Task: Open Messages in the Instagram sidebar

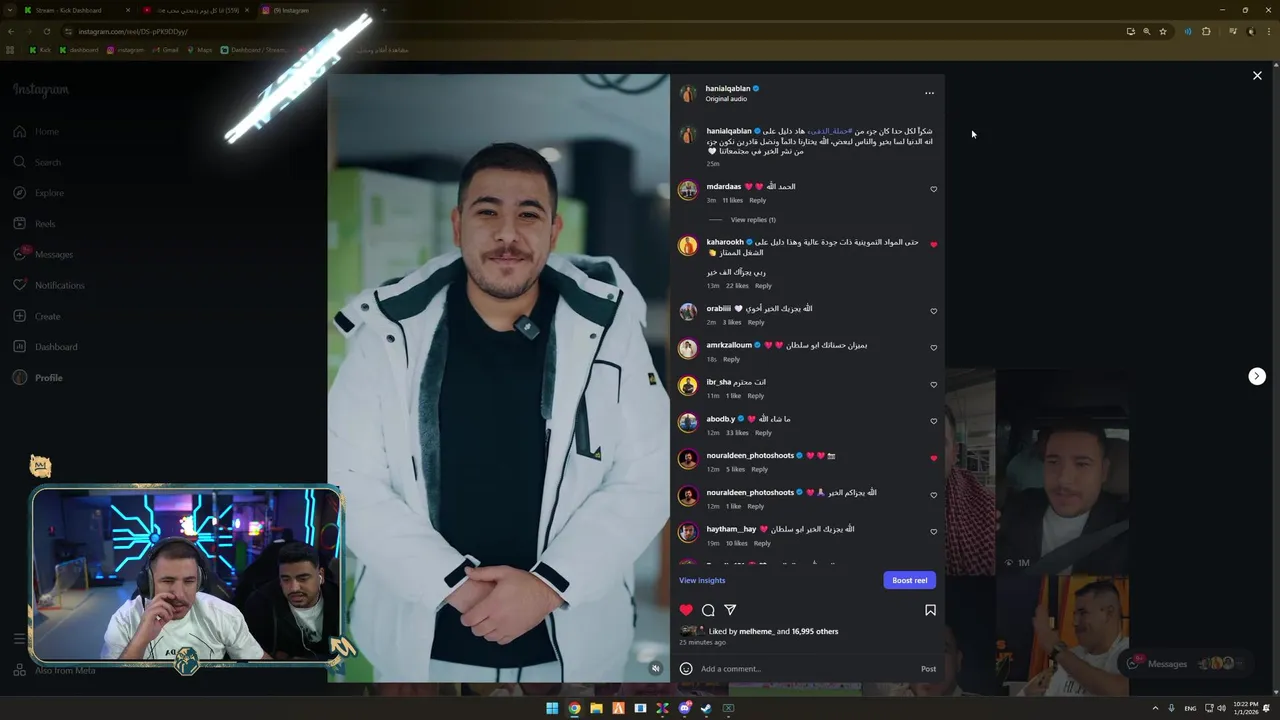Action: coord(44,255)
